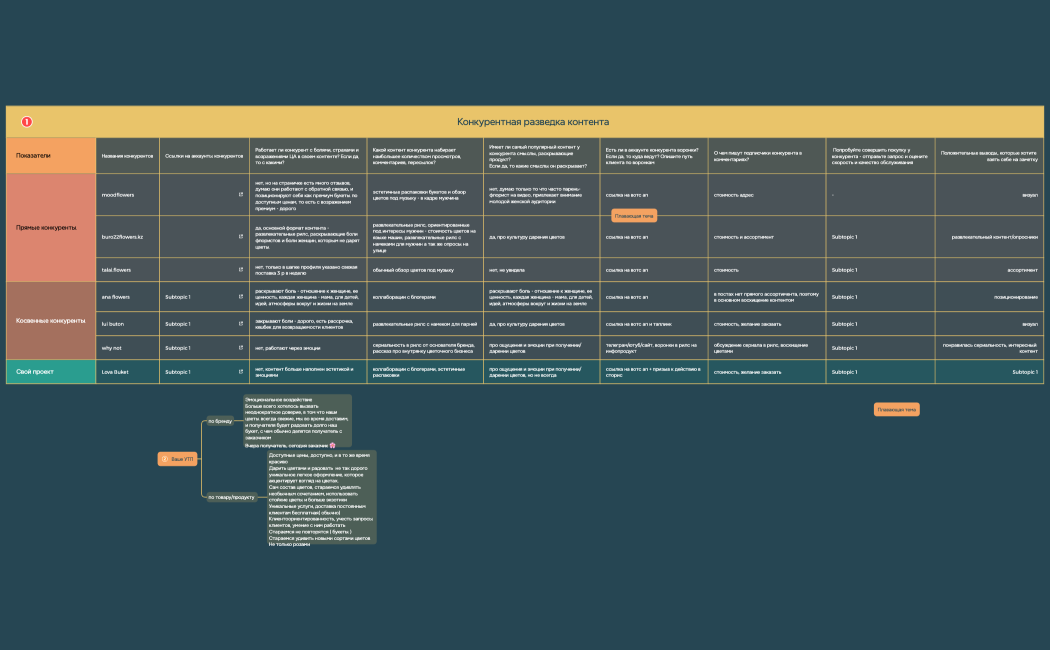The width and height of the screenshot is (1050, 650).
Task: Select the floating topic below the table
Action: (896, 409)
